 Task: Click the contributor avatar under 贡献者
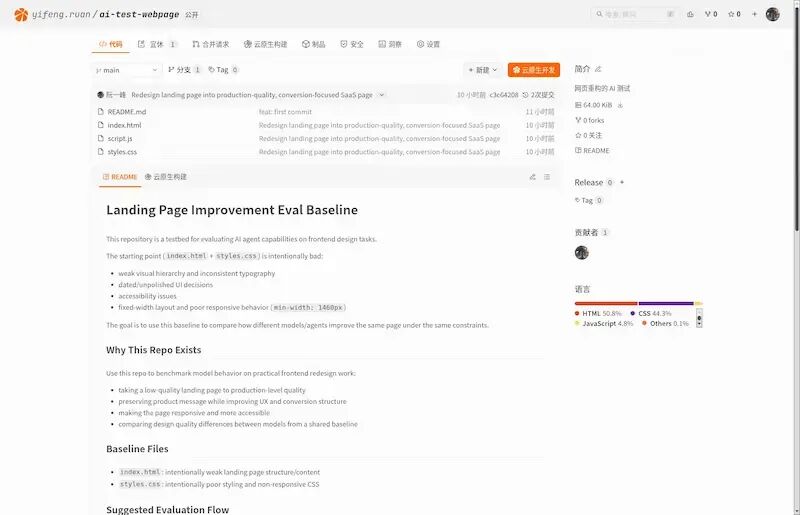pos(582,253)
